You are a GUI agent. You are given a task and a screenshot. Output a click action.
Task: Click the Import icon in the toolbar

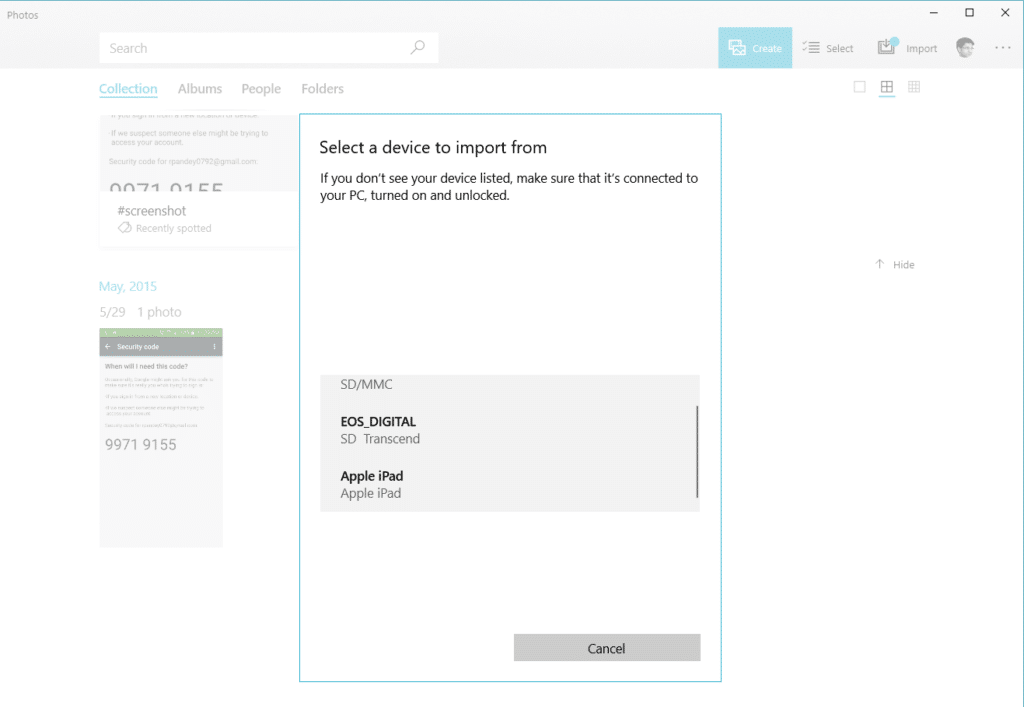pos(887,48)
